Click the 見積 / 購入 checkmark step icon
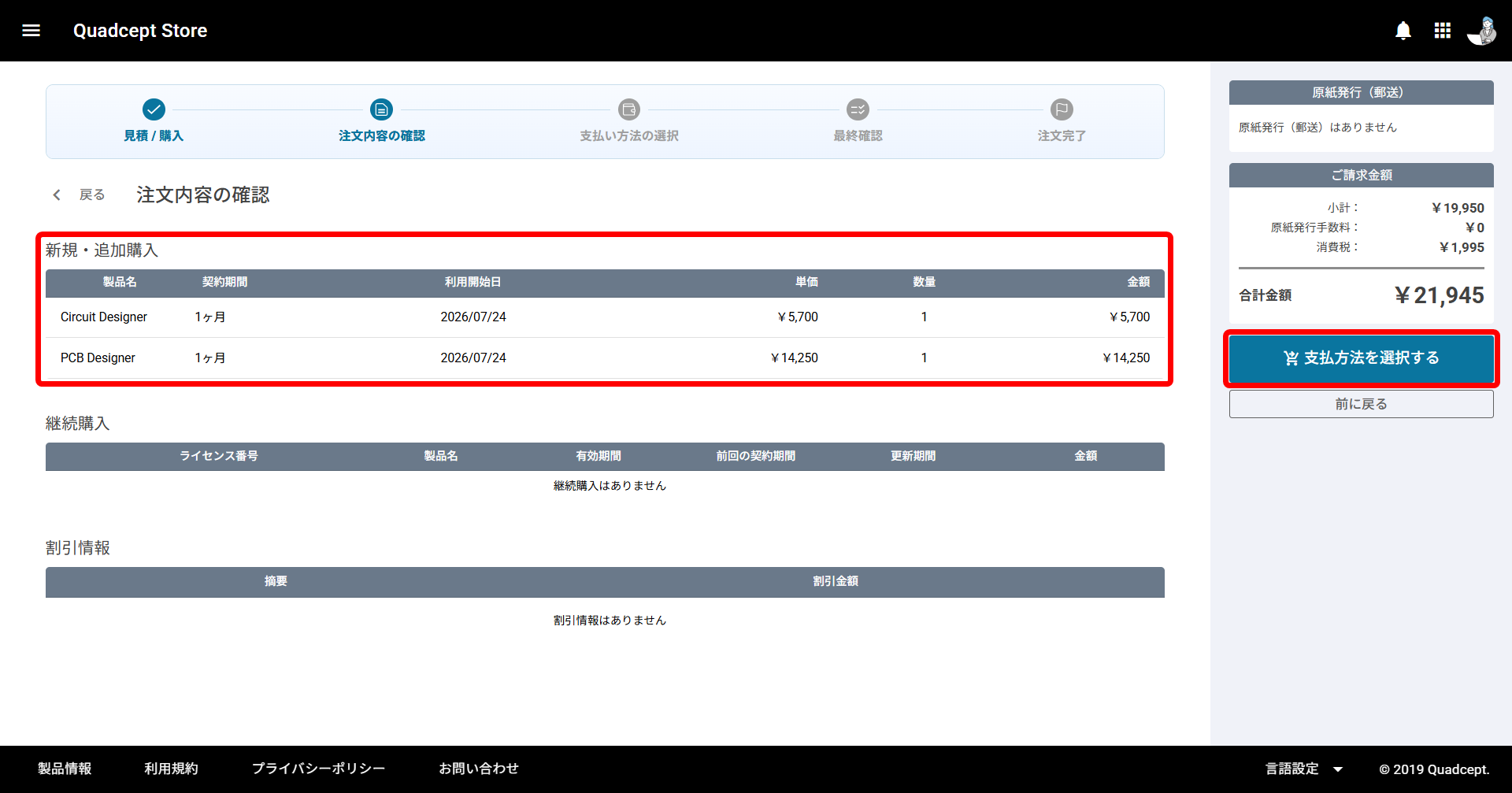Screen dimensions: 1512x793 [154, 109]
